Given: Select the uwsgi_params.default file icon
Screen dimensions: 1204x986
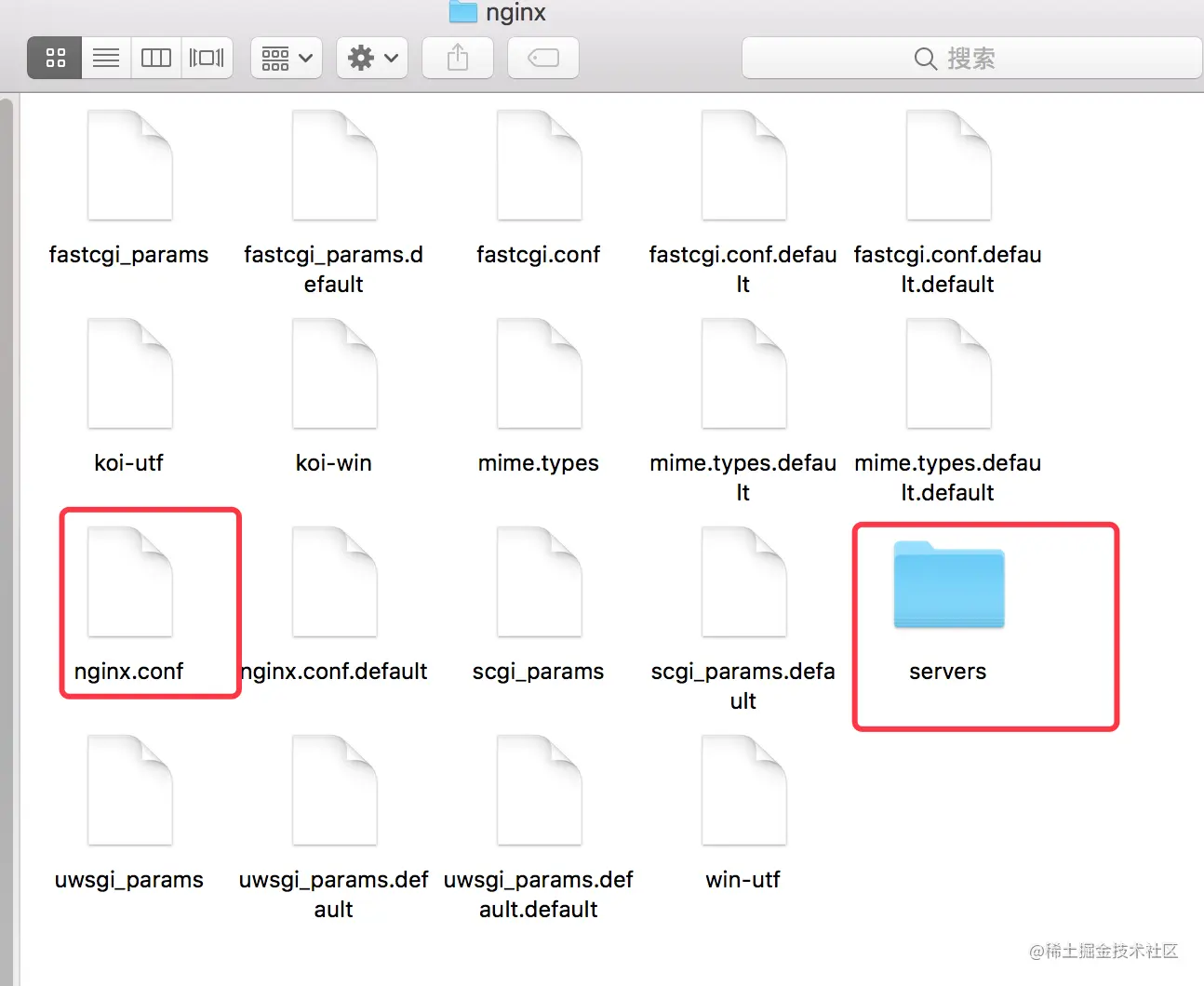Looking at the screenshot, I should tap(335, 791).
